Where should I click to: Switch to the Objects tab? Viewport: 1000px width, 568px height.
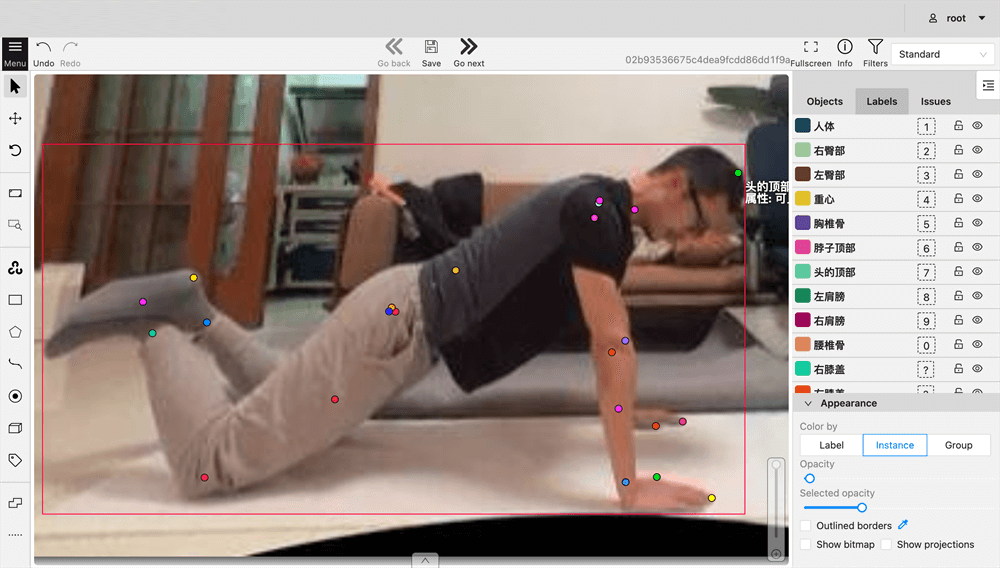824,101
